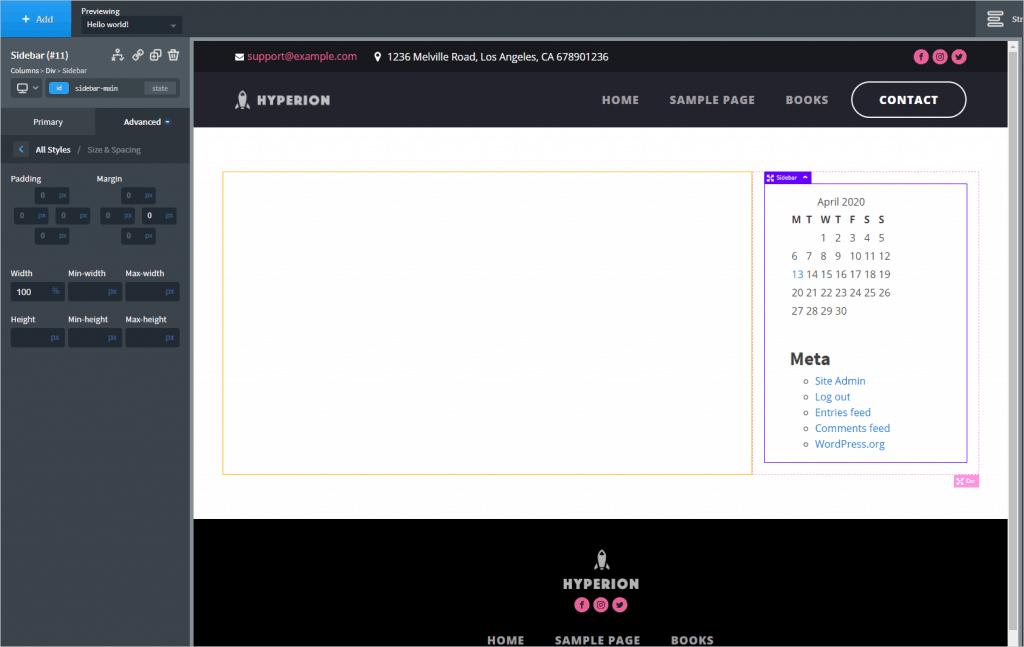This screenshot has width=1024, height=647.
Task: Click Columns in the element breadcrumb
Action: [x=24, y=71]
